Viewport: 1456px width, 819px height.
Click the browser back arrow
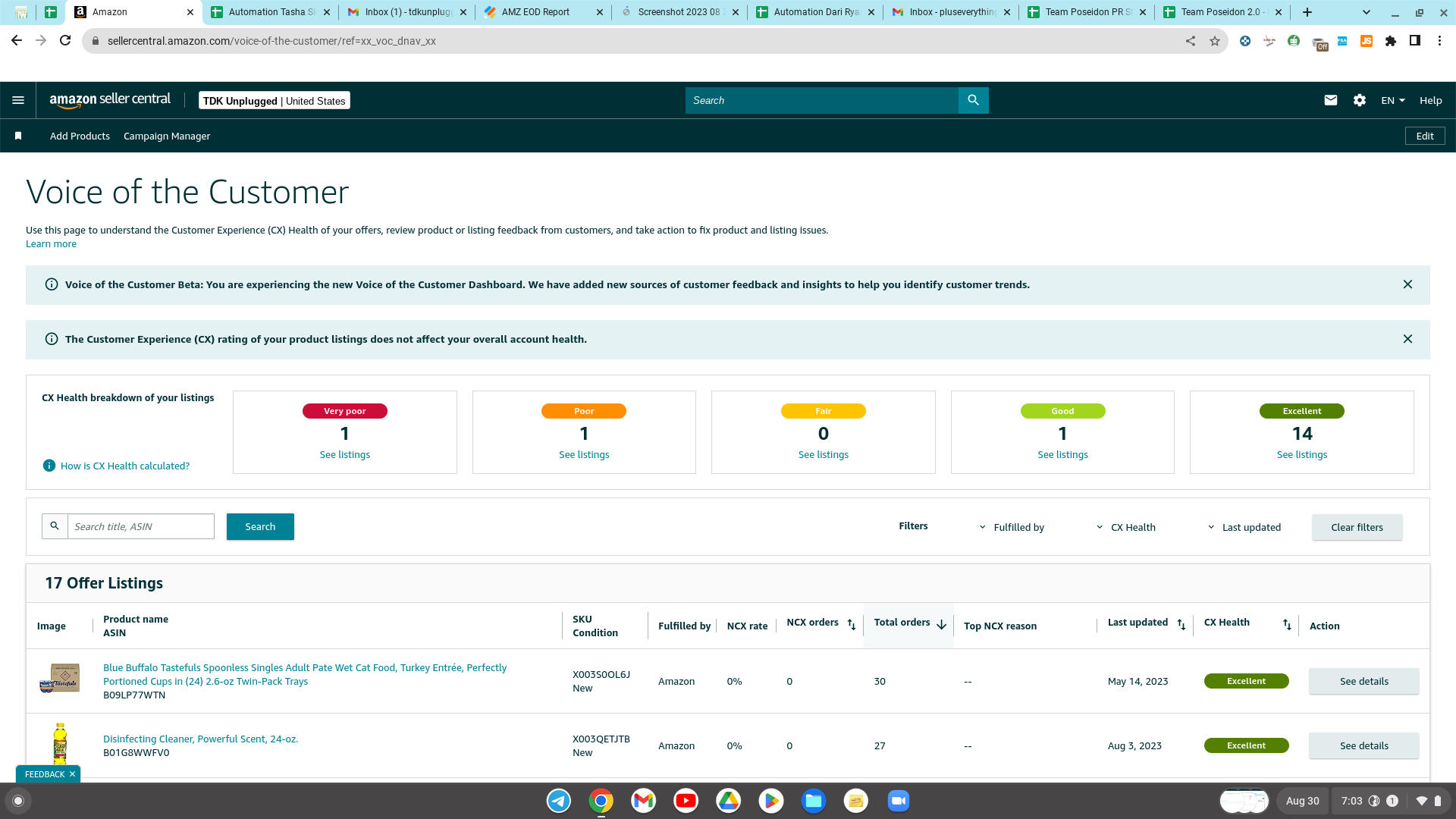17,41
